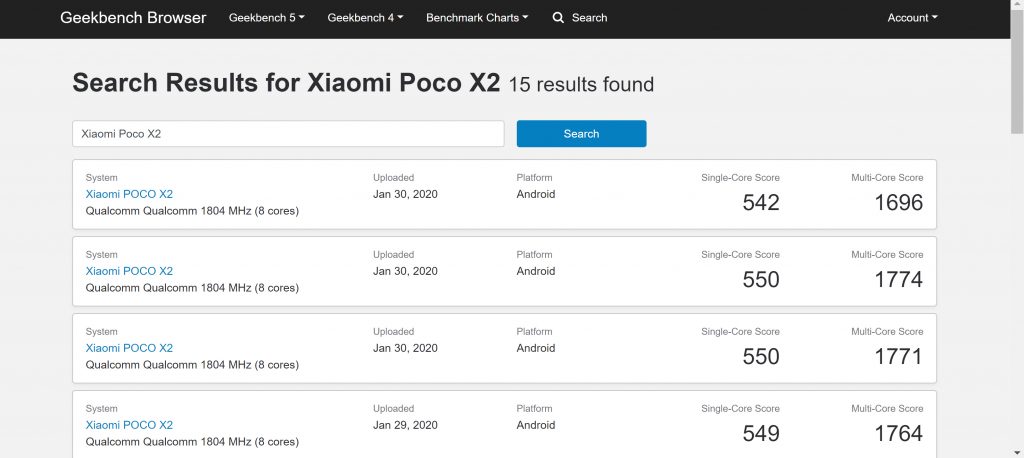The width and height of the screenshot is (1024, 458).
Task: Click the multi-core score 1696
Action: tap(898, 203)
